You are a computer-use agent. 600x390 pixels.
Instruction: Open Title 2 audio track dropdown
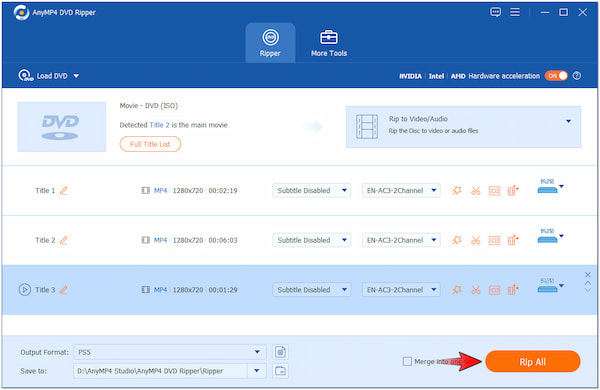pyautogui.click(x=401, y=240)
